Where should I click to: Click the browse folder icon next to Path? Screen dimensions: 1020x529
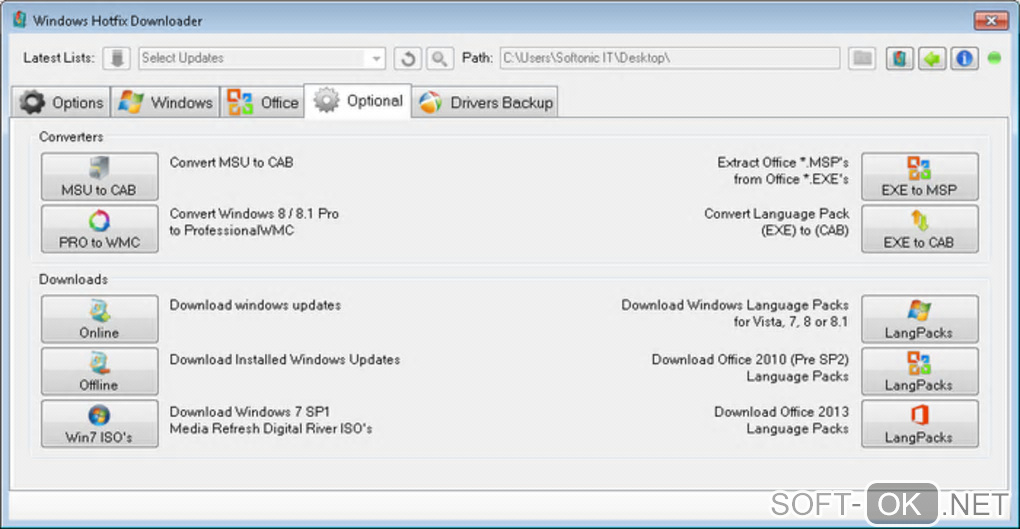coord(863,59)
